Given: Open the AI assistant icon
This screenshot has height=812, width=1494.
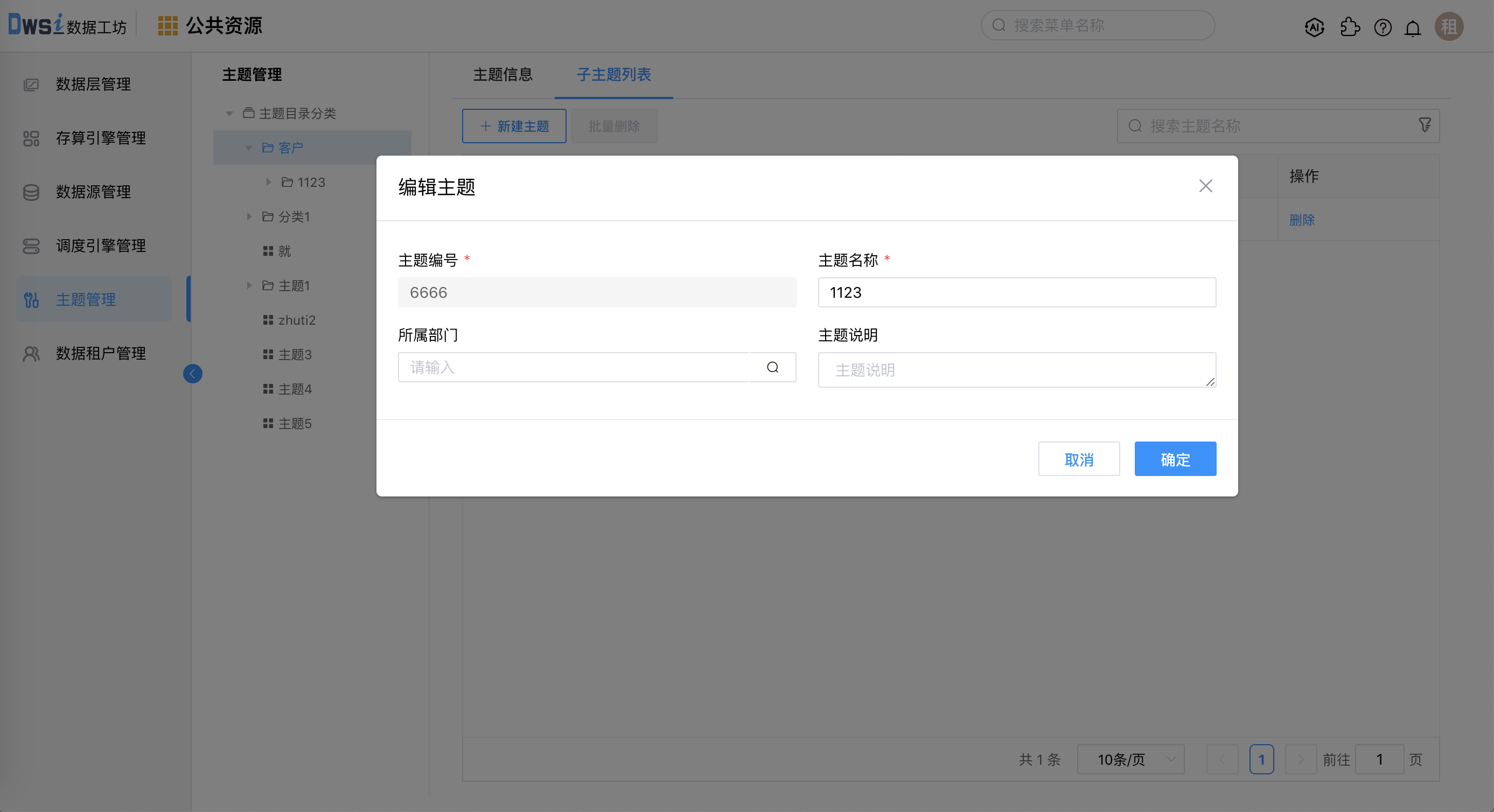Looking at the screenshot, I should [x=1314, y=27].
